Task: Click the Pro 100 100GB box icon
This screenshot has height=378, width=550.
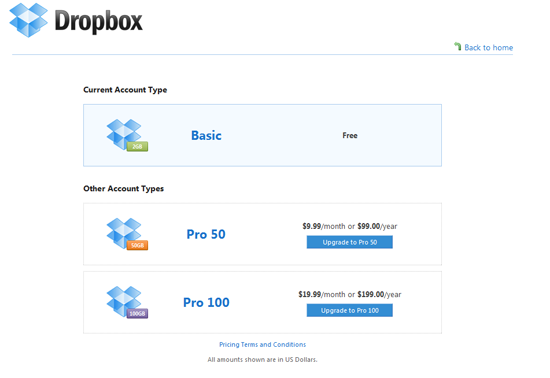Action: tap(127, 302)
